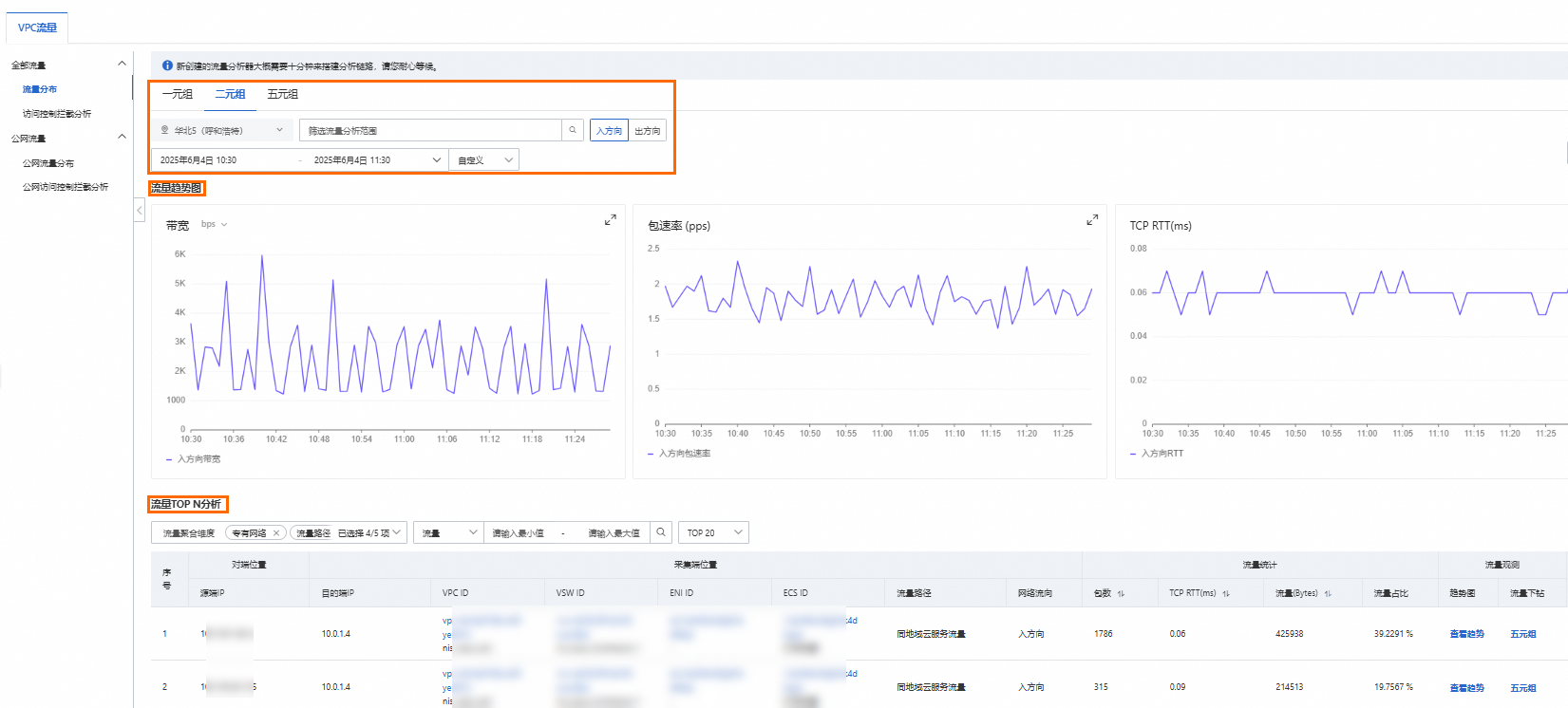Screen dimensions: 1568x708
Task: Click packet count 315 in row 2
Action: point(1101,687)
